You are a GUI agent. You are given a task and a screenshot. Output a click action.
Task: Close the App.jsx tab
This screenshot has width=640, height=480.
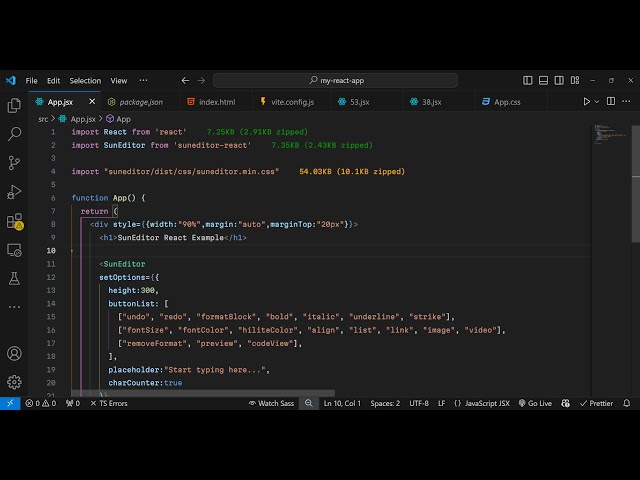92,102
